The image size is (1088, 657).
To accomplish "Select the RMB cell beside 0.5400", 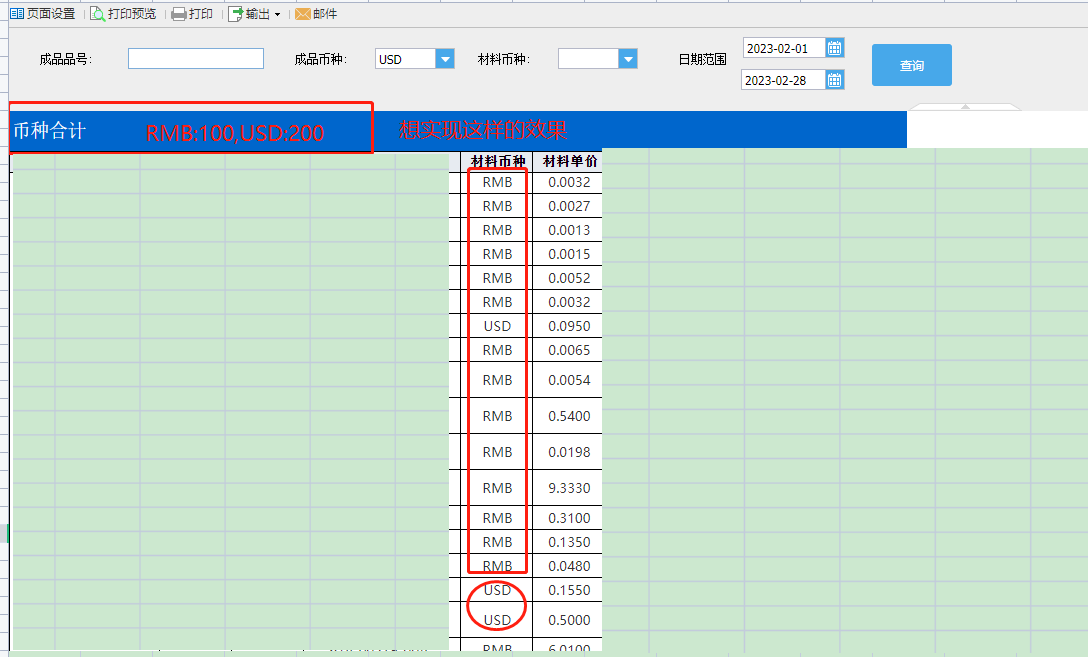I will point(497,416).
